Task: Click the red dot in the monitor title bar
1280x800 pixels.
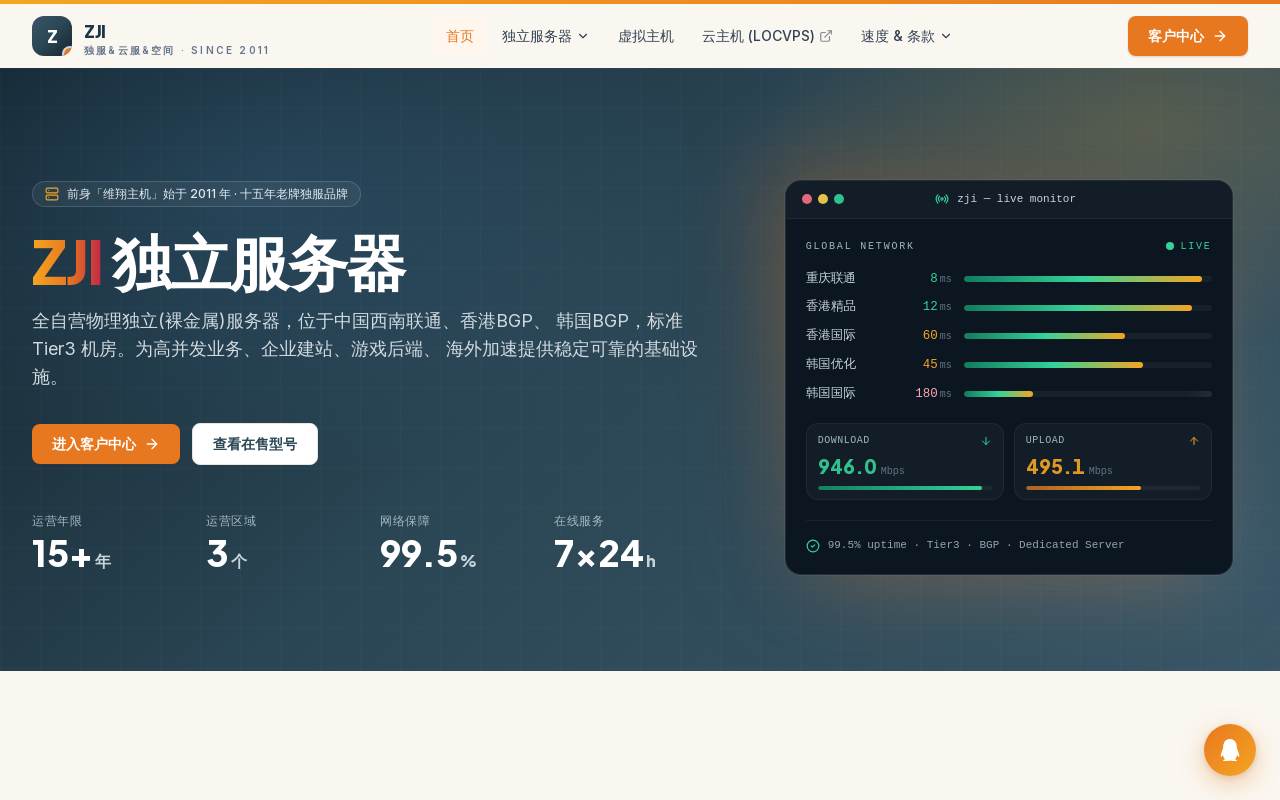Action: coord(807,199)
